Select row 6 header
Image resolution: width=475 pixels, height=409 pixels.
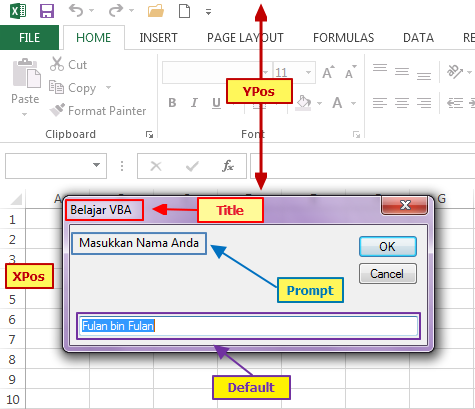tap(12, 319)
